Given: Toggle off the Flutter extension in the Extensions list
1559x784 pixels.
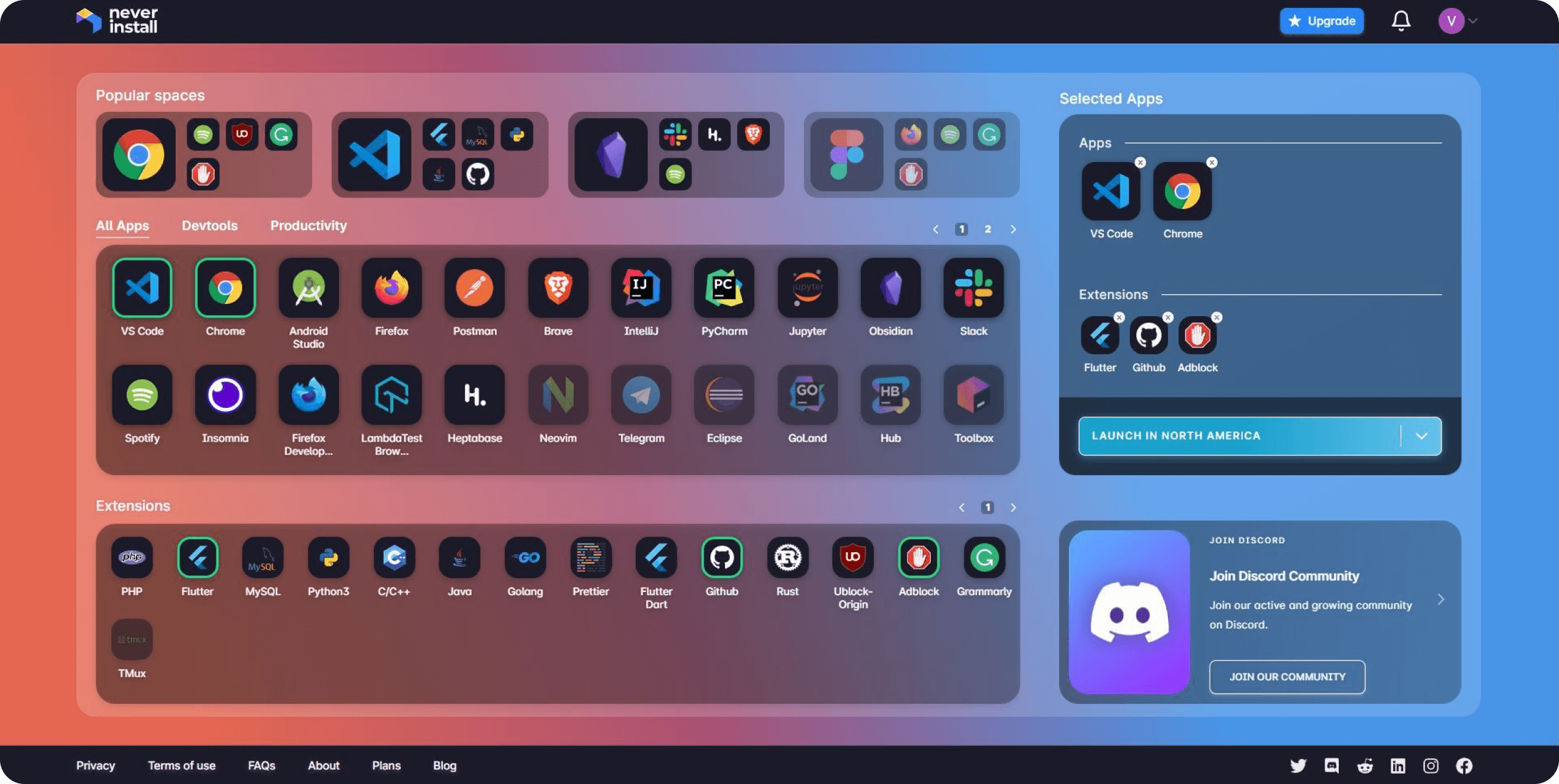Looking at the screenshot, I should tap(198, 557).
